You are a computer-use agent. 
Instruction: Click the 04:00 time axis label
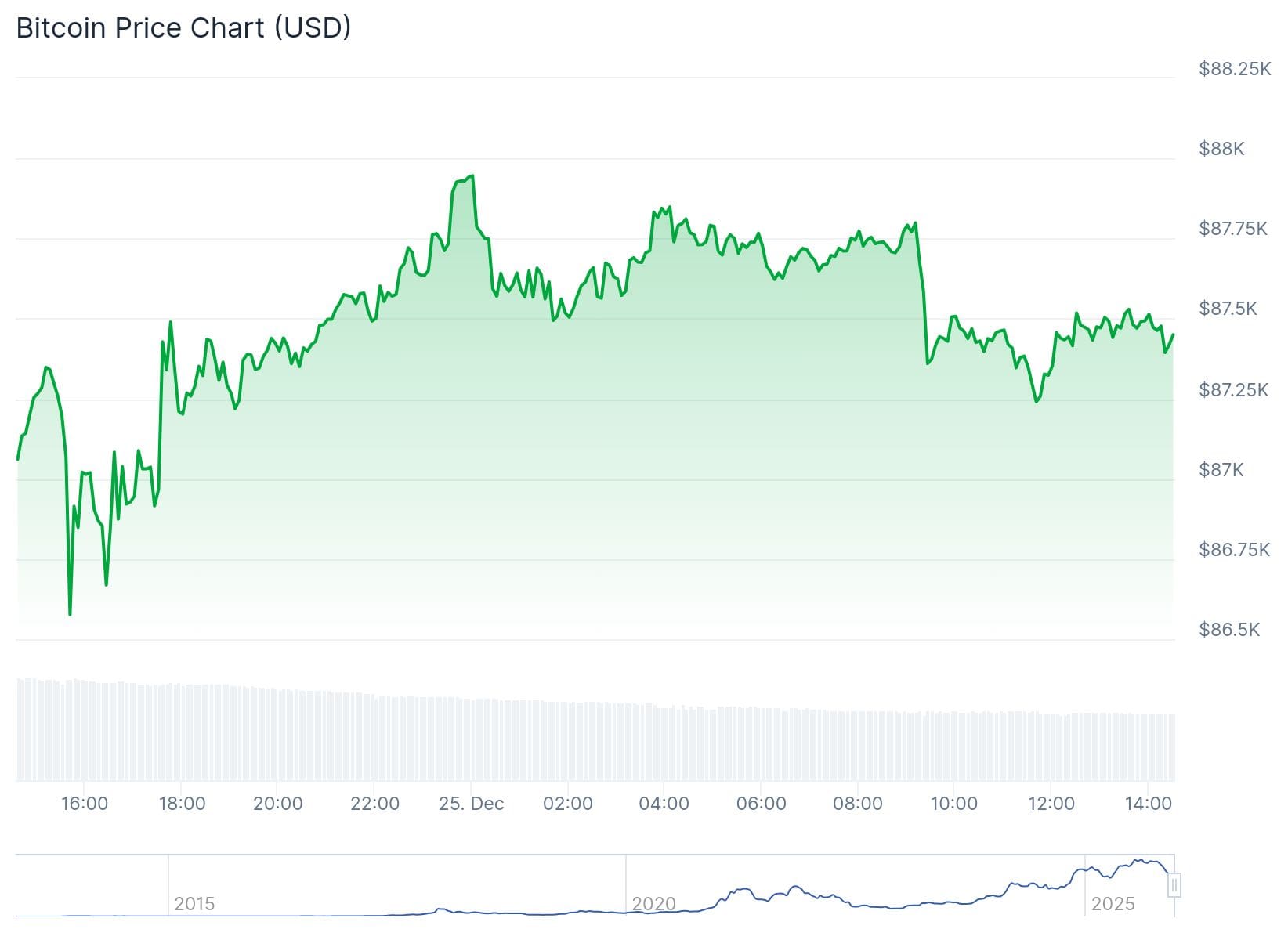point(664,804)
